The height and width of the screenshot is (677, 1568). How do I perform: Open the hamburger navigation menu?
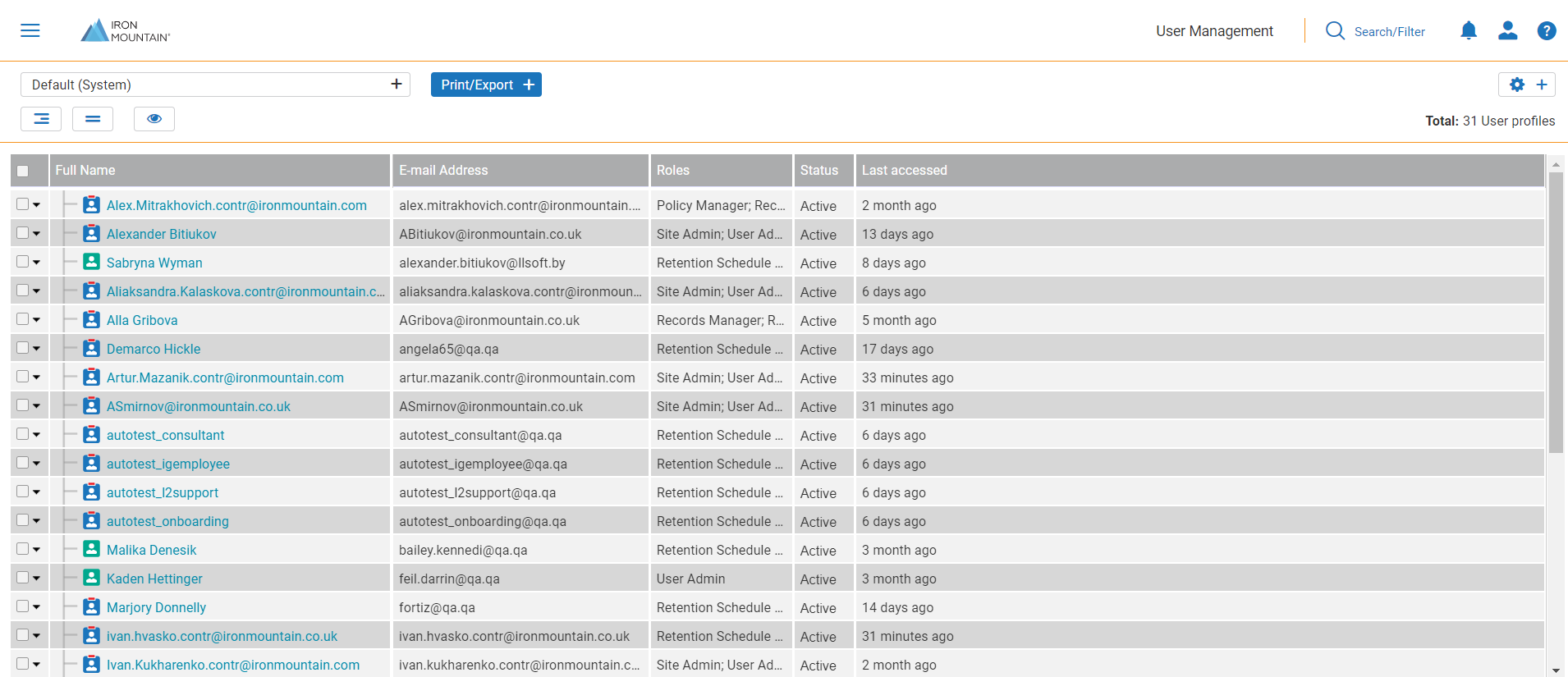tap(30, 30)
